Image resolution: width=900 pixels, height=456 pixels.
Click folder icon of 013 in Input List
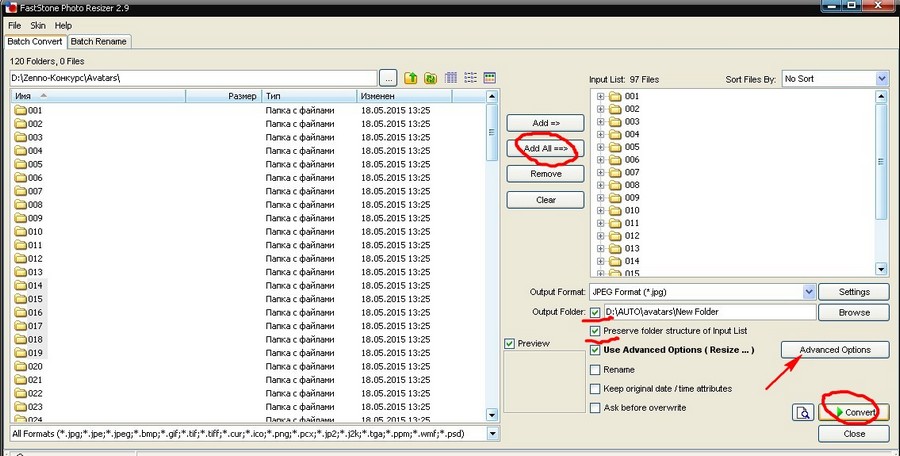[x=615, y=248]
